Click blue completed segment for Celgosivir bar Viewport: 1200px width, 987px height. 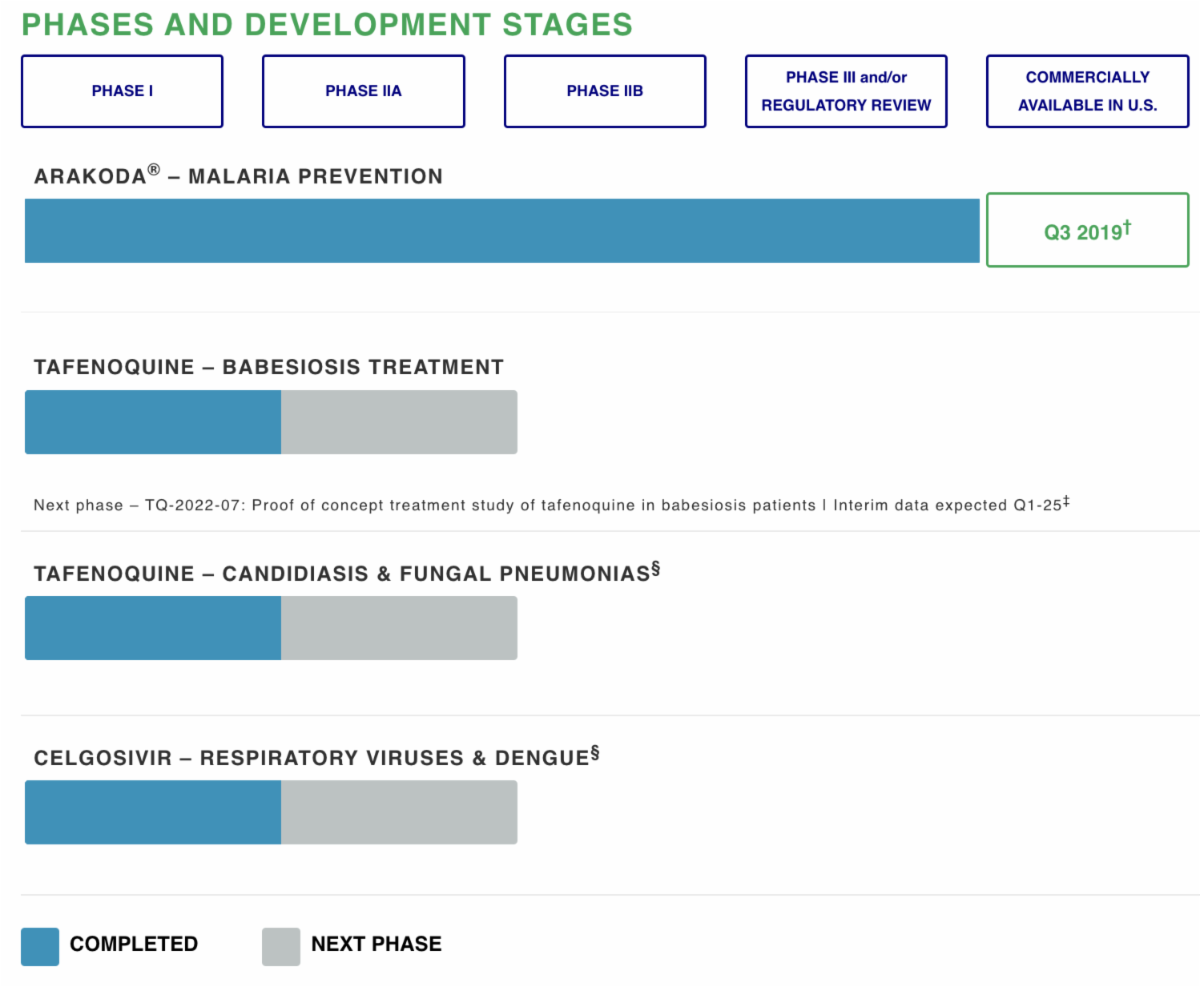tap(153, 812)
